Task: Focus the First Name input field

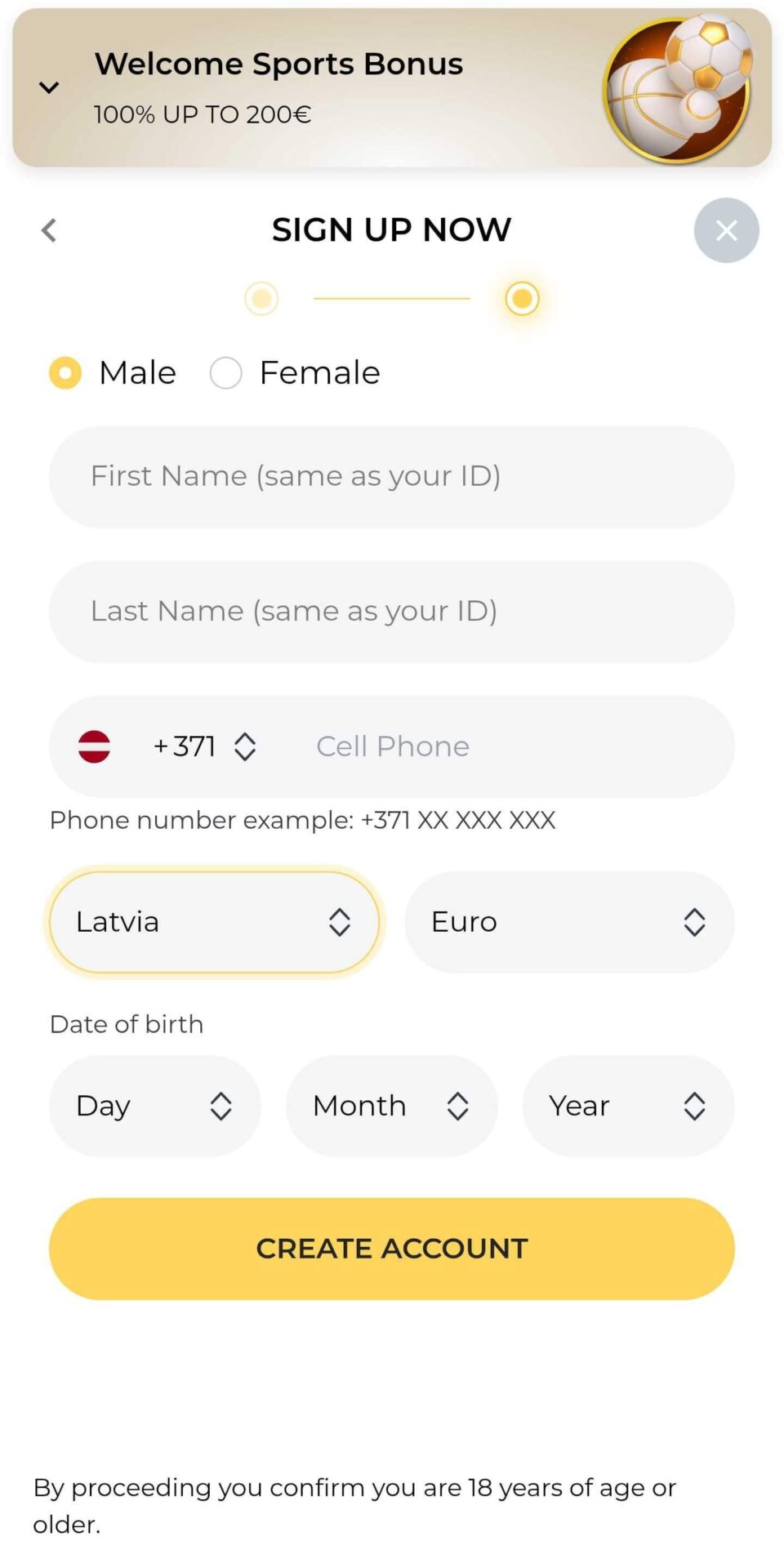Action: coord(392,477)
